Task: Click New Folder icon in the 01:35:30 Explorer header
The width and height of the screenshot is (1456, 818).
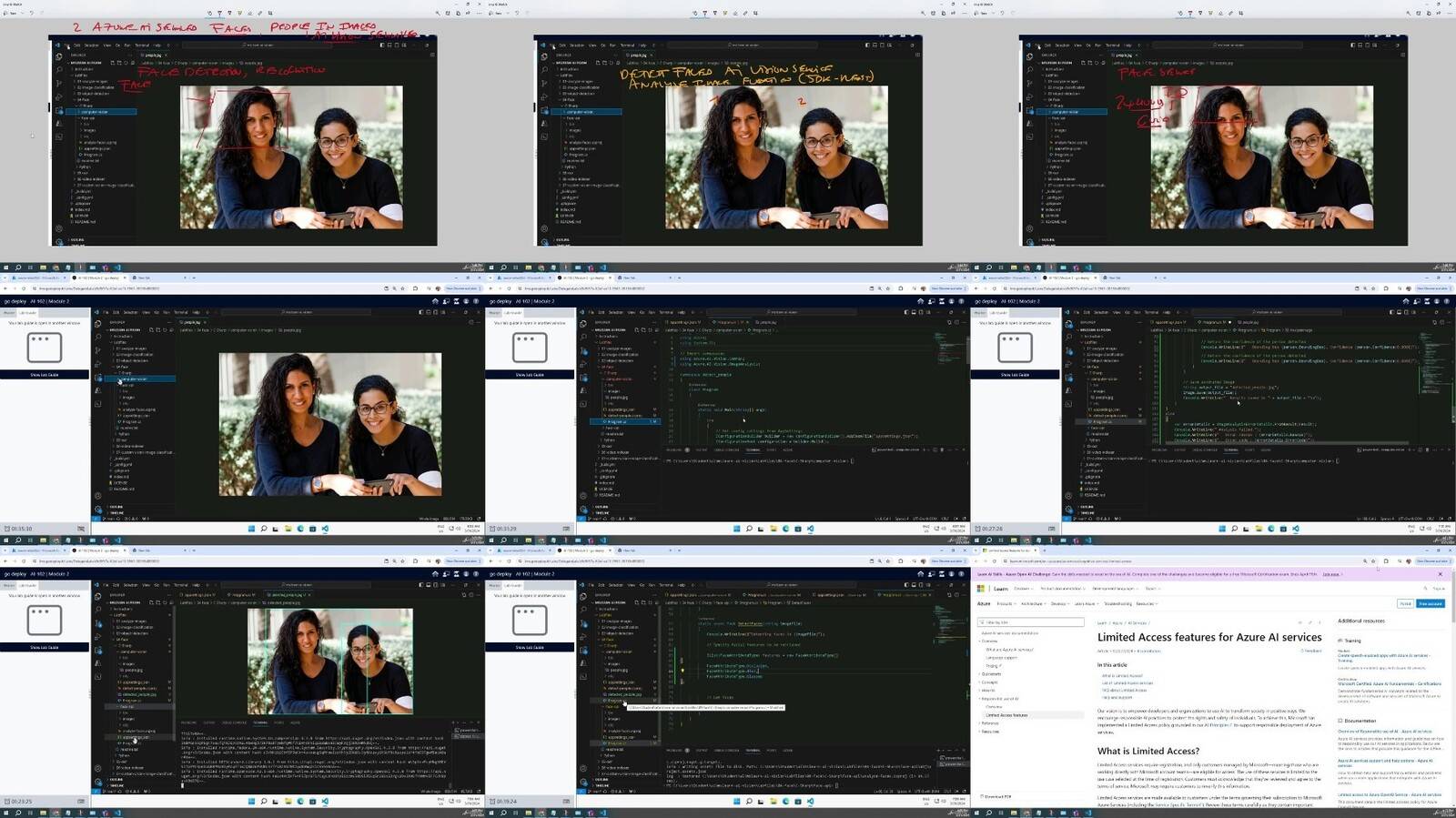Action: pos(157,329)
